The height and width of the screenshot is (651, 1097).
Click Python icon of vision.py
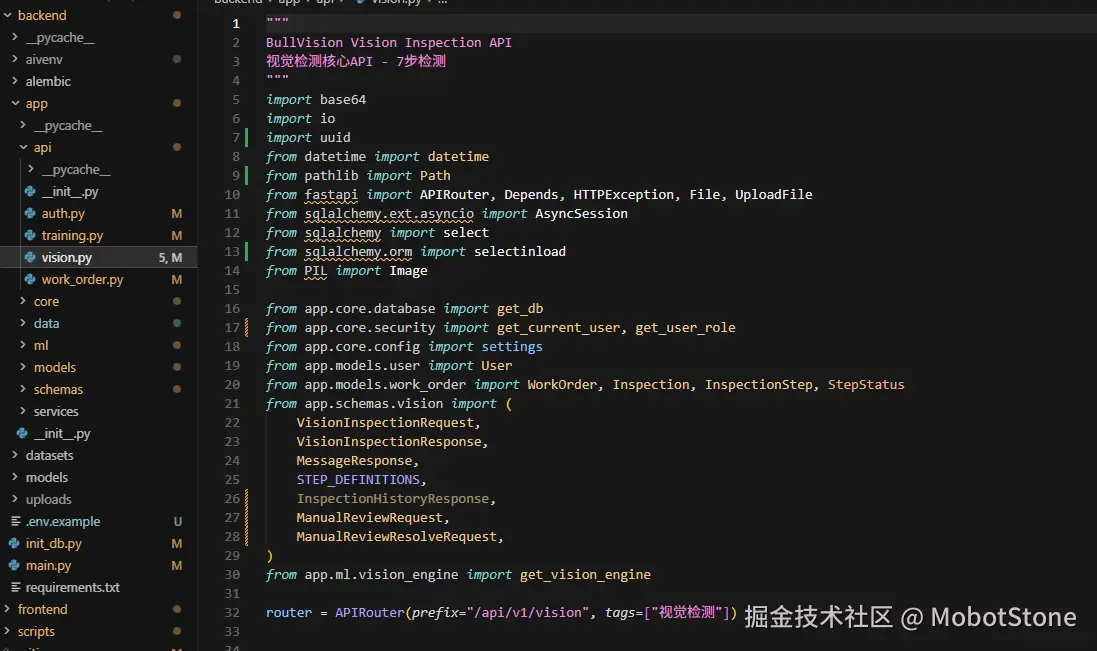[x=30, y=257]
